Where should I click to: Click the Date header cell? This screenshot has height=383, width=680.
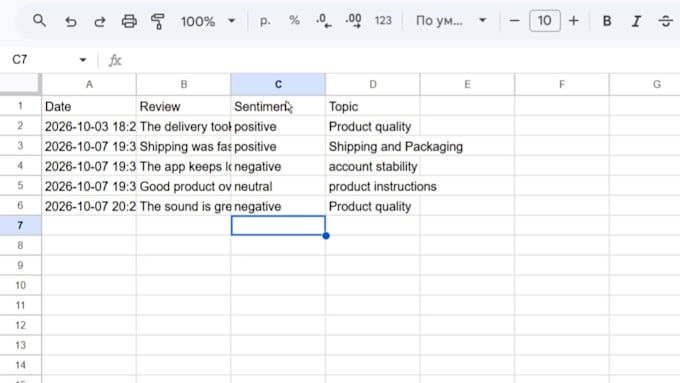pyautogui.click(x=89, y=106)
